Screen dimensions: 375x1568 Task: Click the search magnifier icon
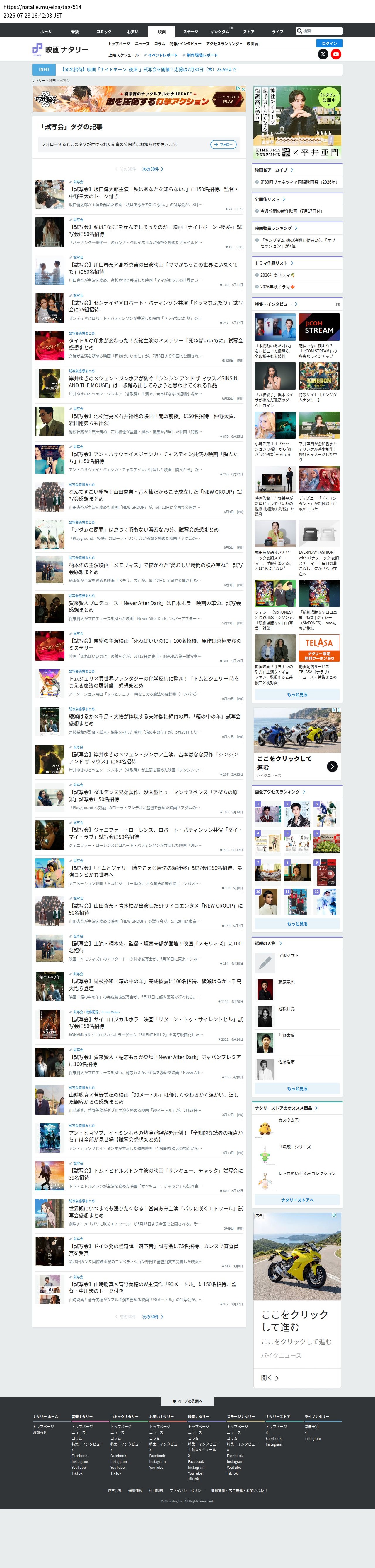click(299, 31)
